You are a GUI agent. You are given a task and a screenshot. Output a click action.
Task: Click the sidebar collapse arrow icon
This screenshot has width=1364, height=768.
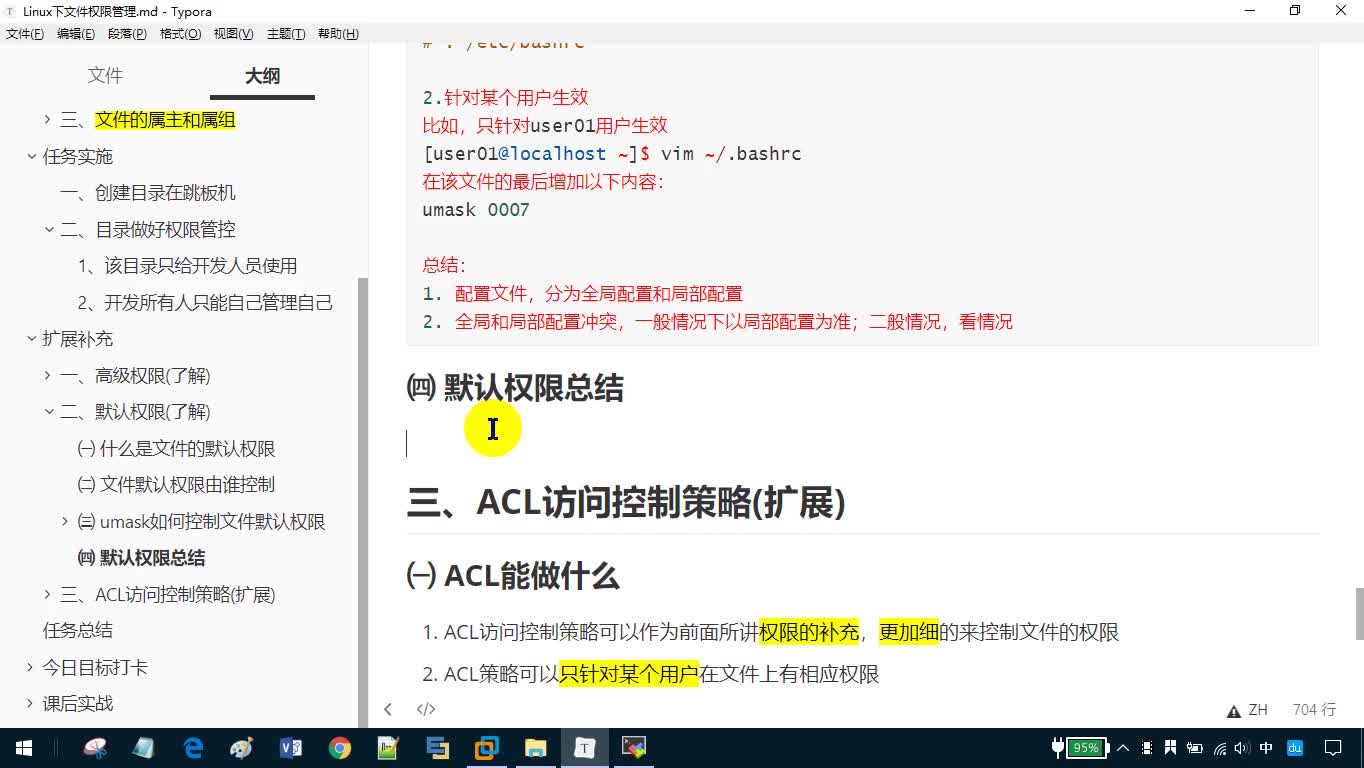point(388,709)
